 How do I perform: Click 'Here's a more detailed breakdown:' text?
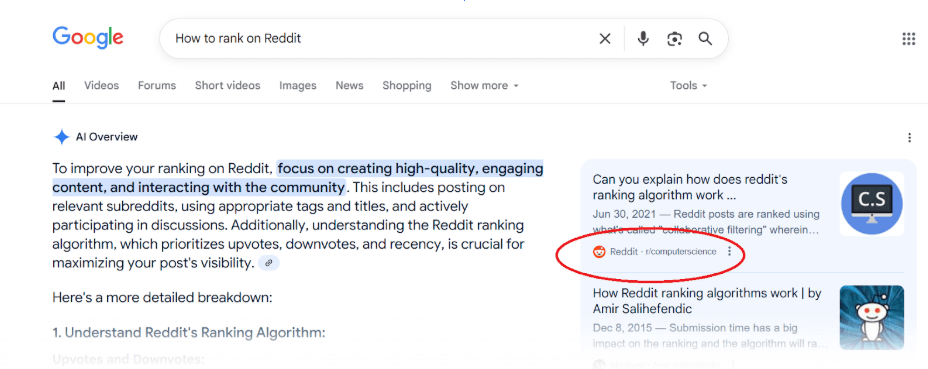coord(162,297)
